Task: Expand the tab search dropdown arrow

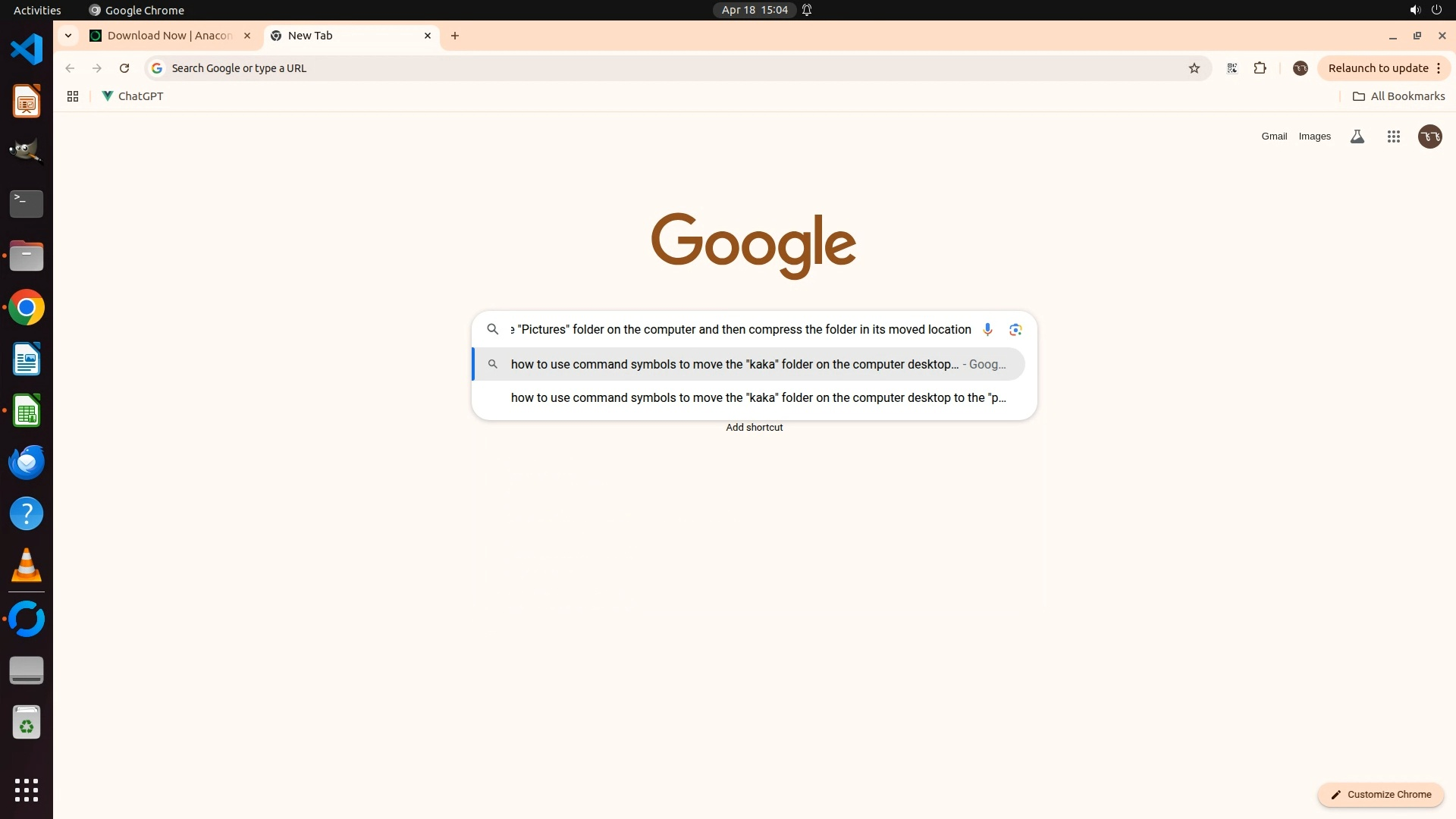Action: pyautogui.click(x=68, y=36)
